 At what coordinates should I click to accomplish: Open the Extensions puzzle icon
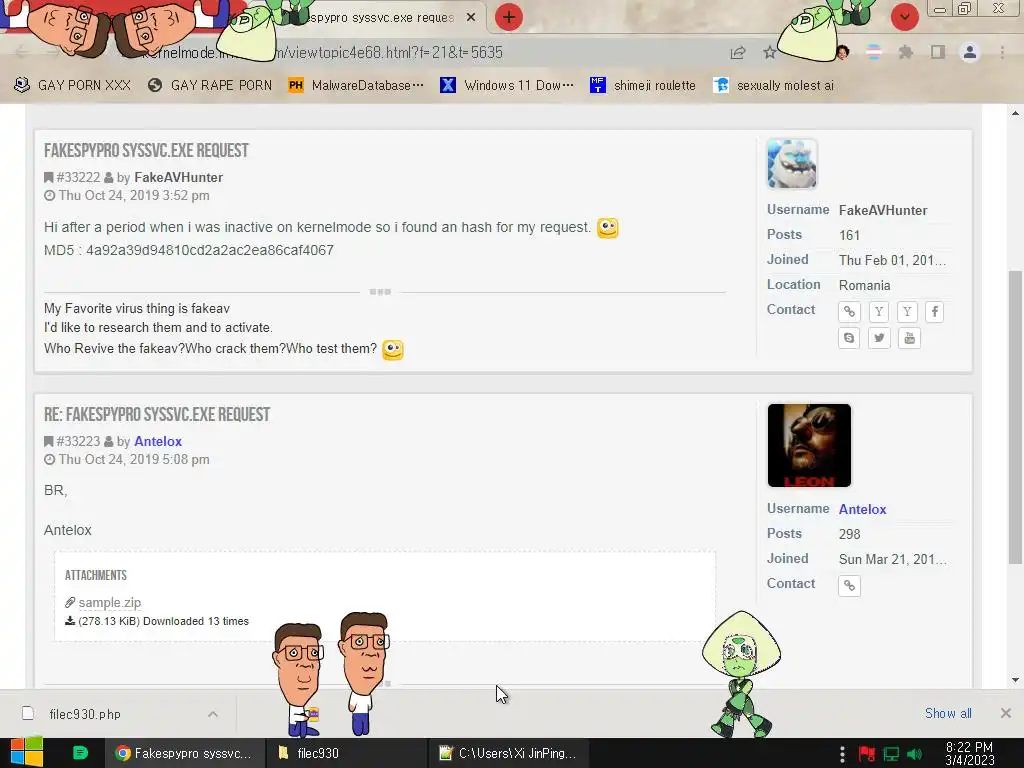906,52
